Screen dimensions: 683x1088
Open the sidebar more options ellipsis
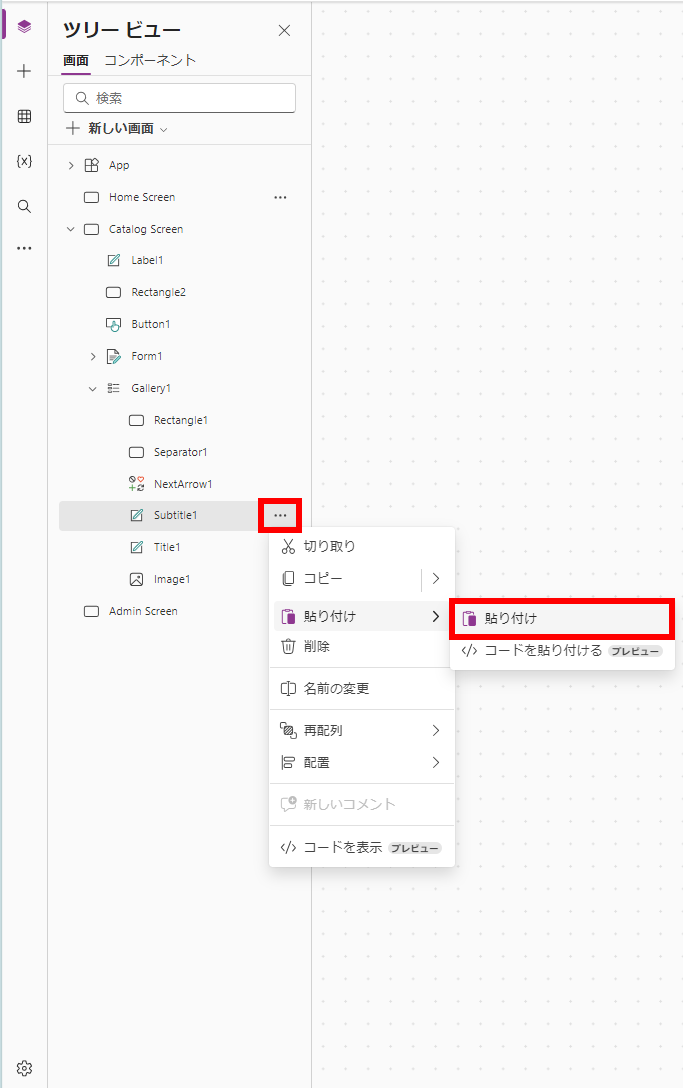pyautogui.click(x=24, y=248)
